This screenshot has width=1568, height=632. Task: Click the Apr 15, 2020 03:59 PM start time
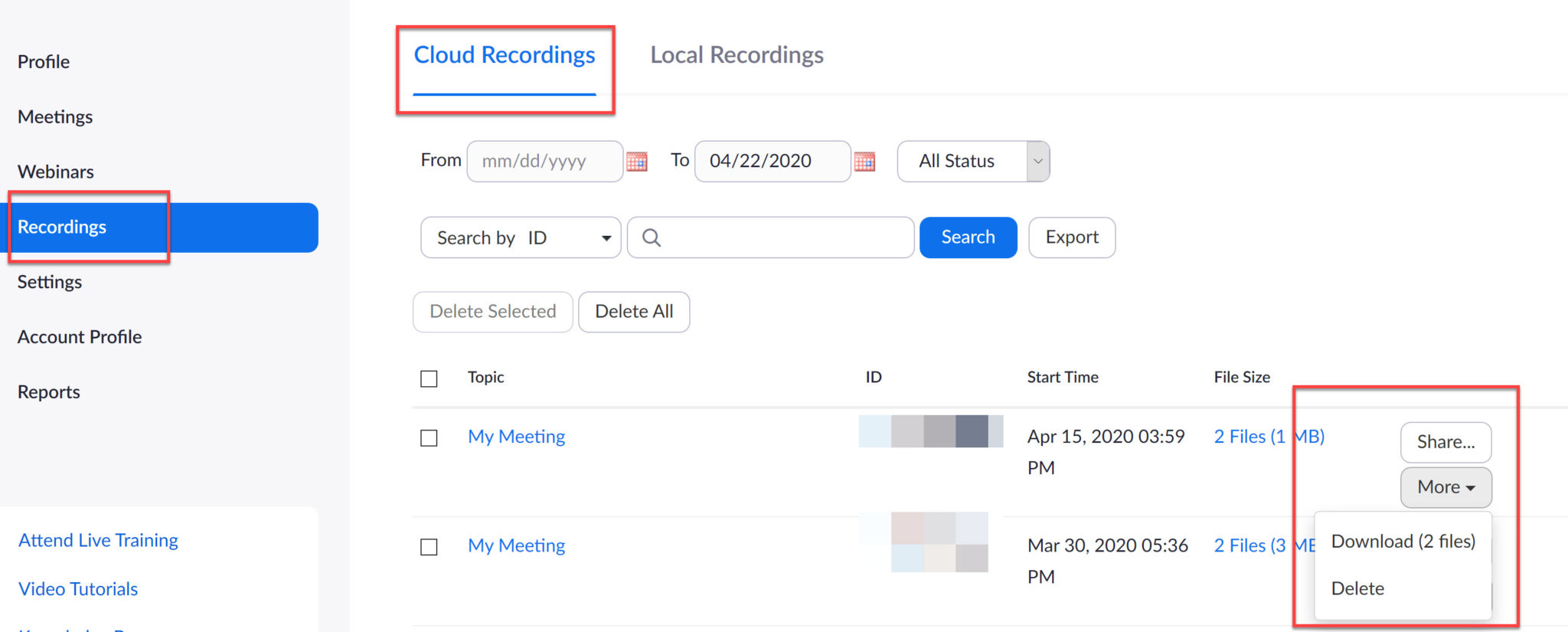click(1106, 452)
